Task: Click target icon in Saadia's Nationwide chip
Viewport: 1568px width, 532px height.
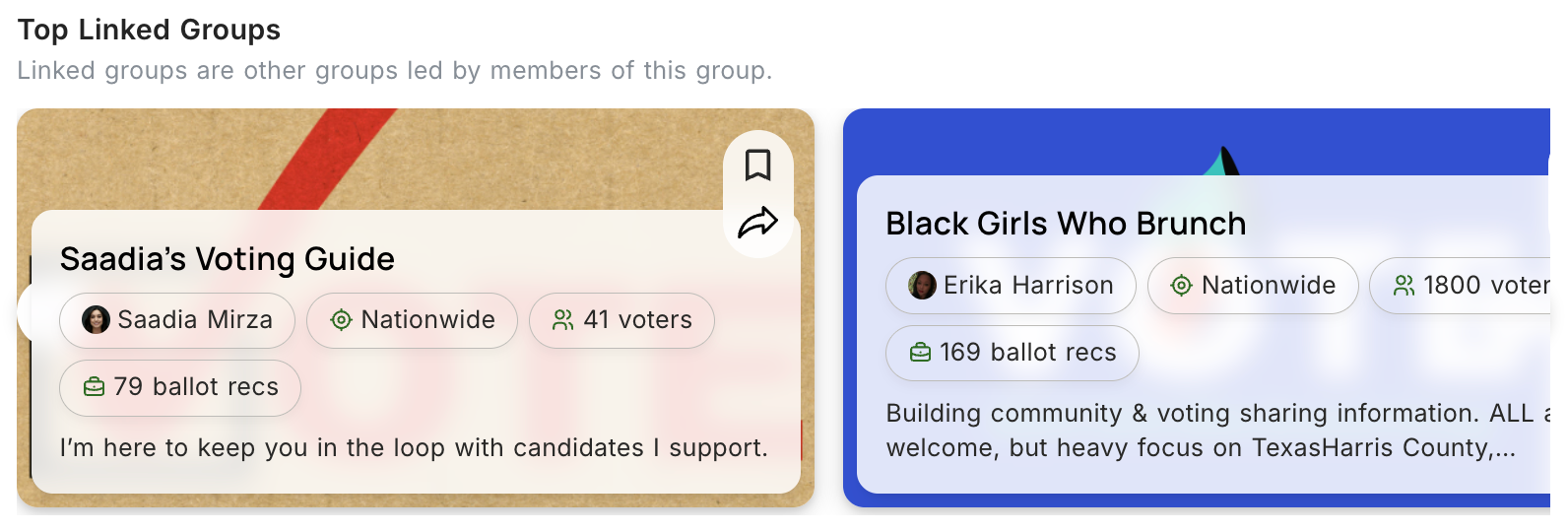Action: 341,320
